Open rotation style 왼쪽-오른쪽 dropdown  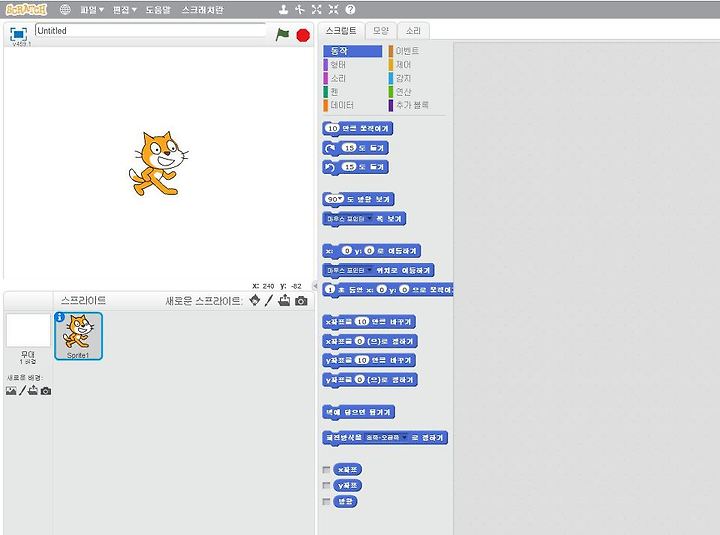click(405, 437)
